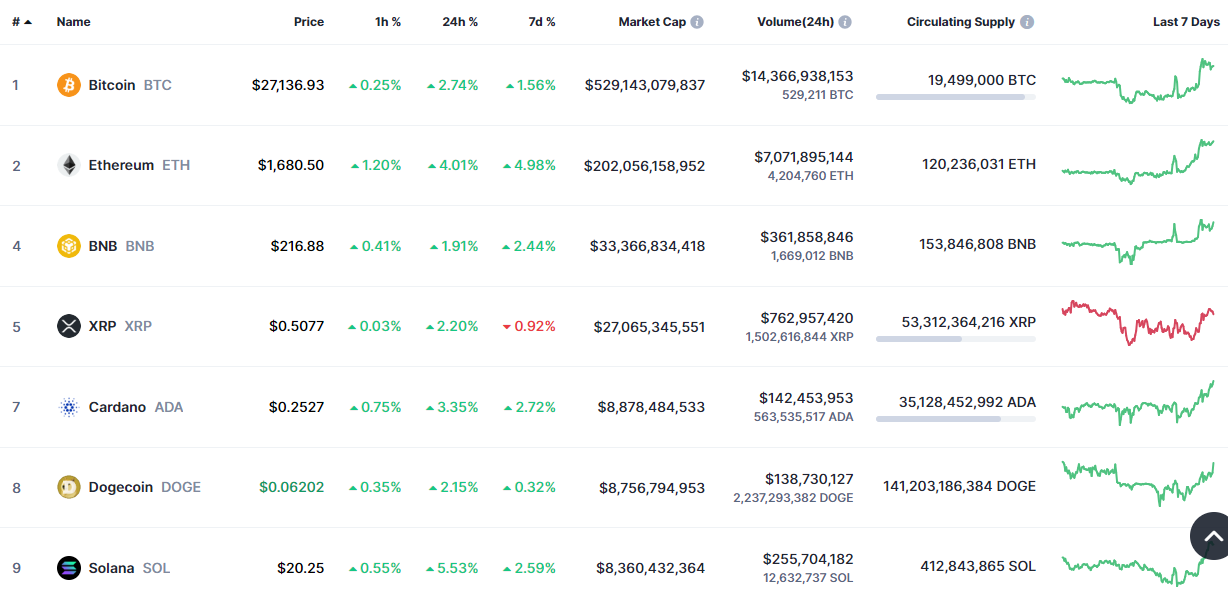1228x598 pixels.
Task: Click Bitcoin market cap $529,143,079,837
Action: [645, 85]
